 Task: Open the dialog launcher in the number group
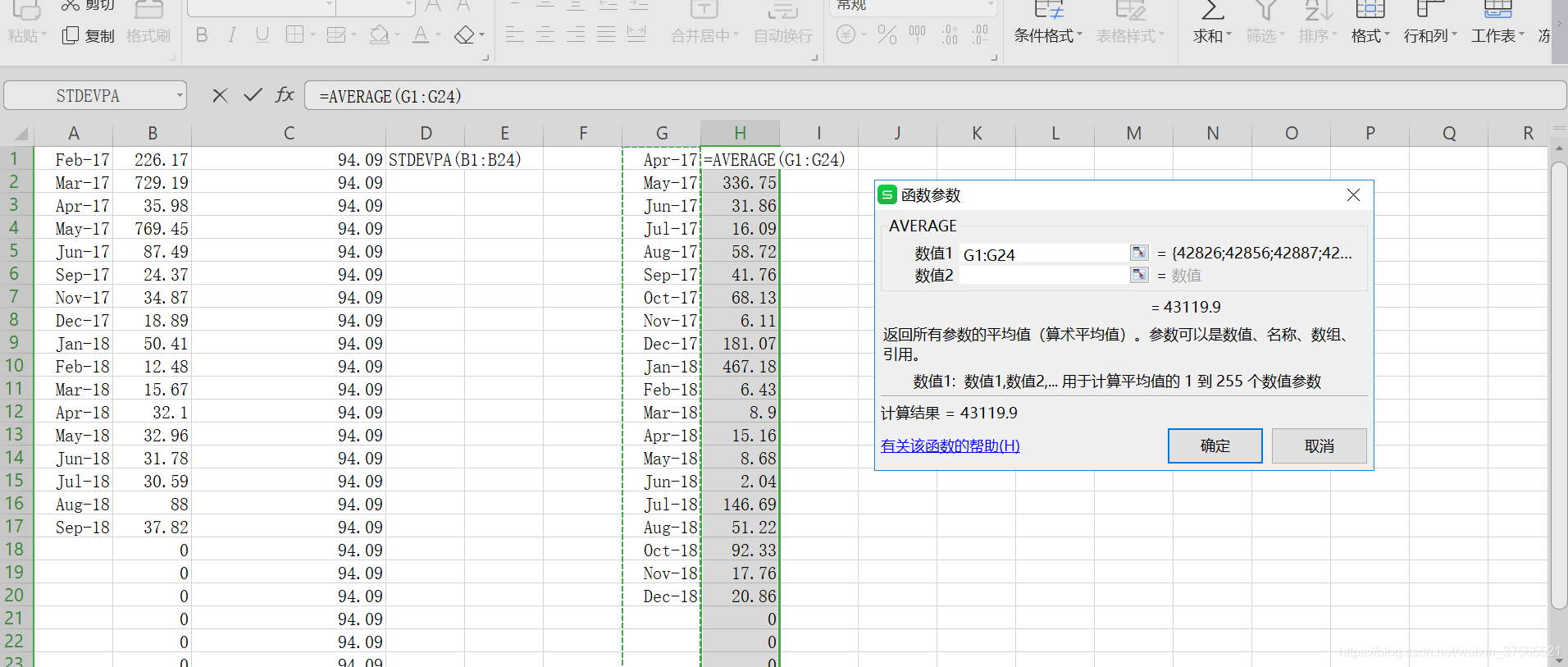994,58
